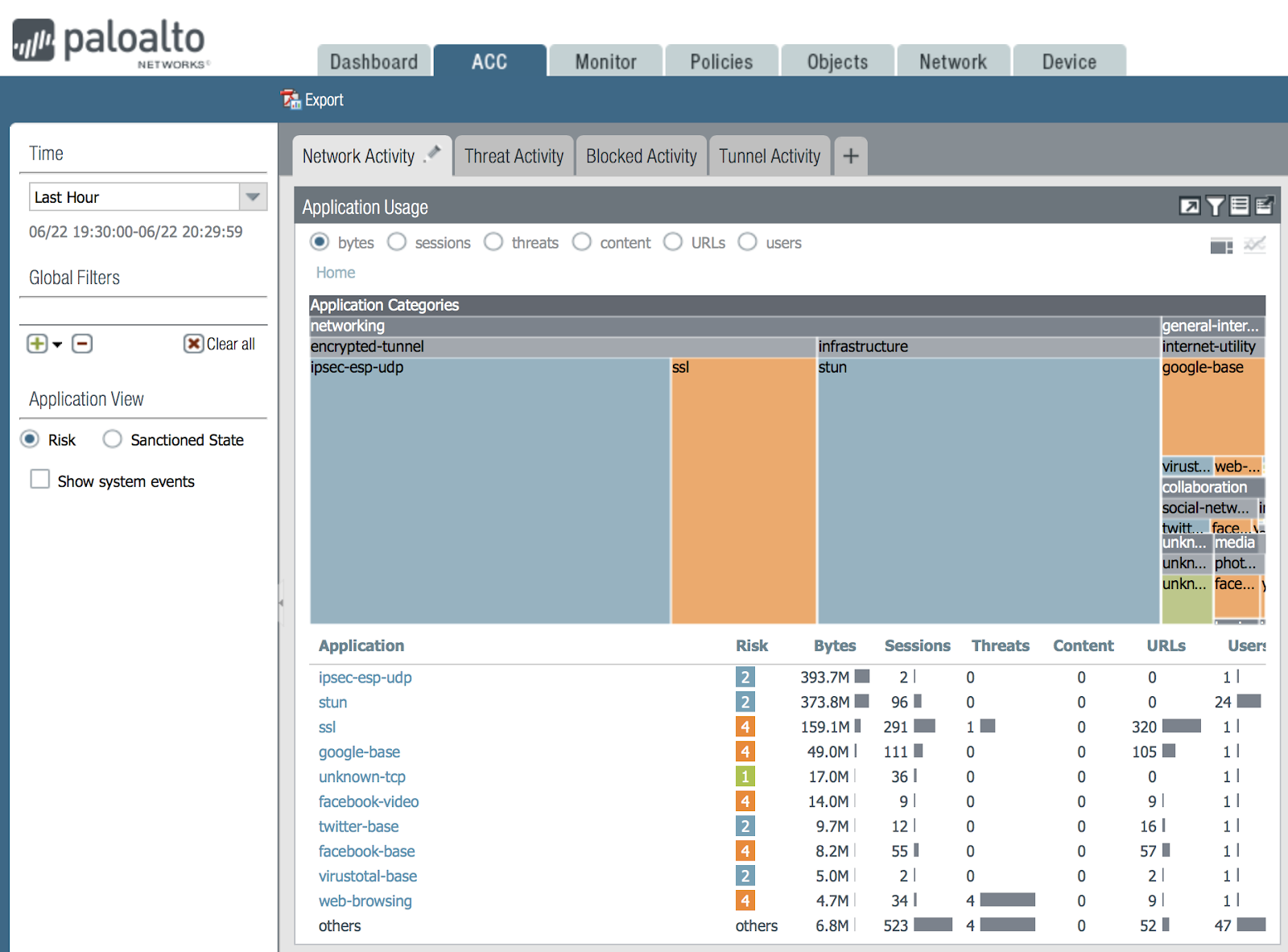Switch to Blocked Activity tab

point(642,156)
